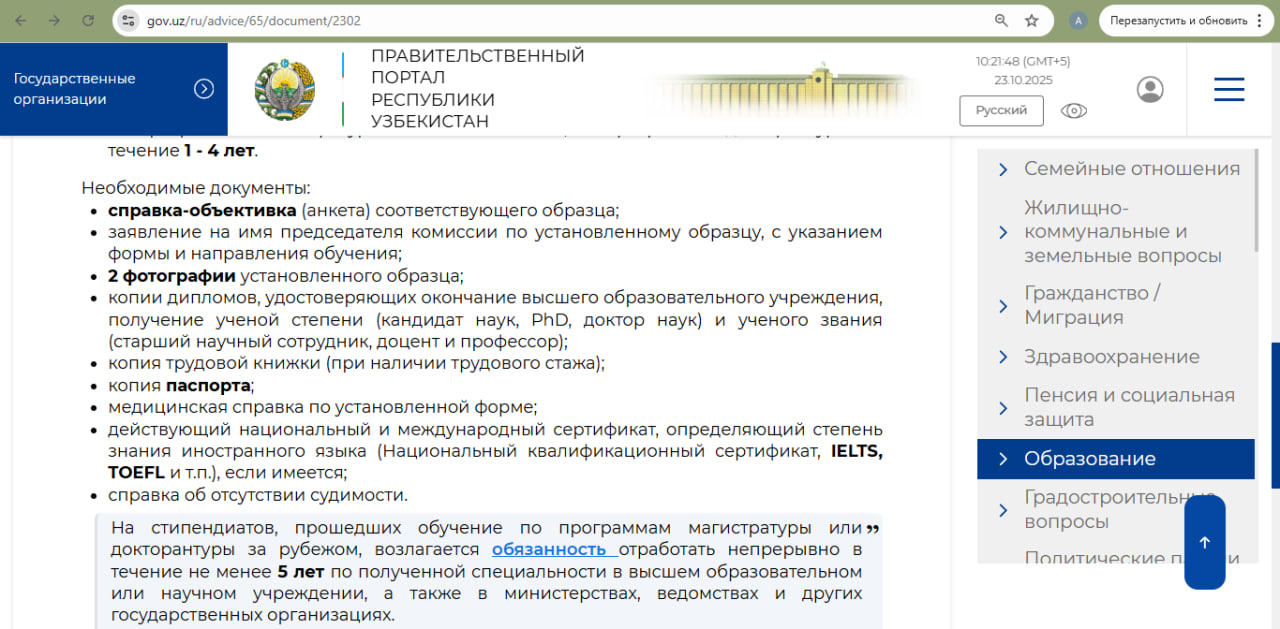The image size is (1280, 629).
Task: Reload the page using refresh icon
Action: tap(88, 20)
